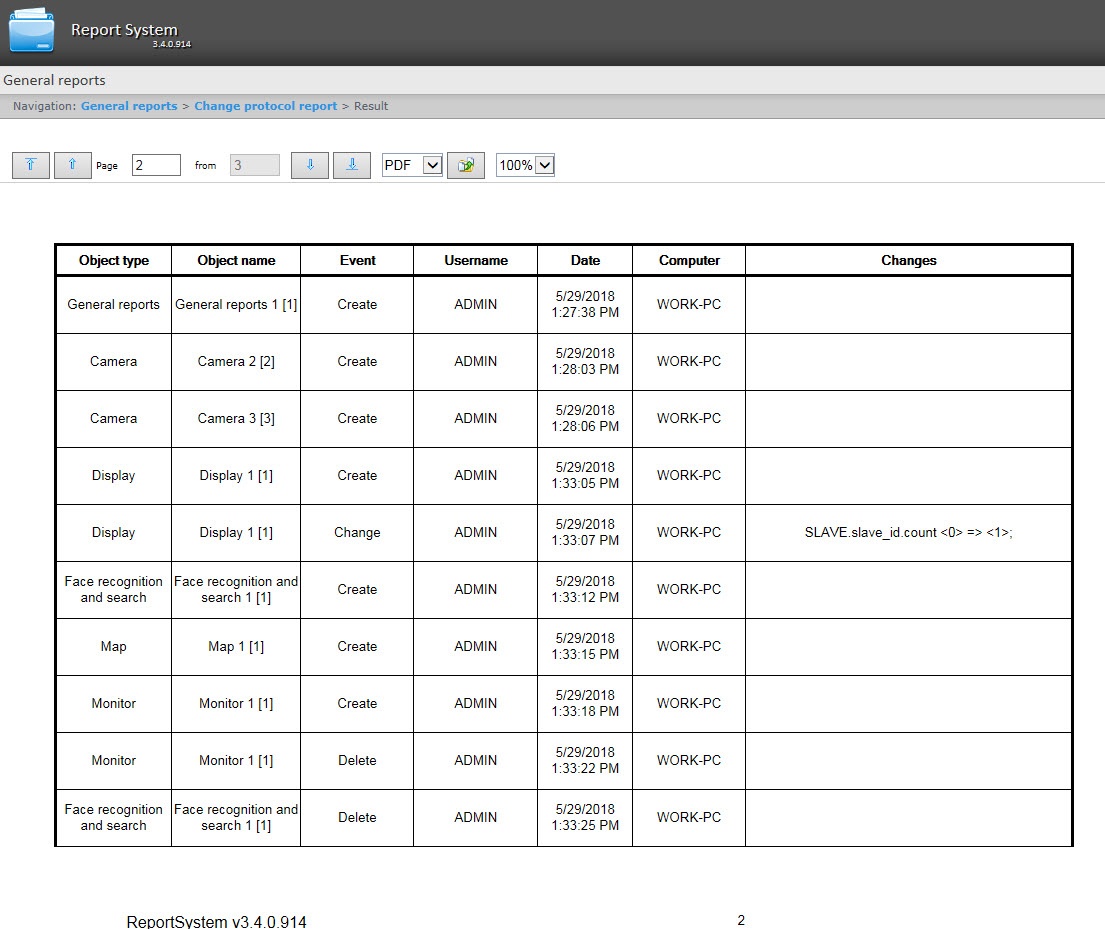This screenshot has height=929, width=1105.
Task: Go to the next report page
Action: pos(310,165)
